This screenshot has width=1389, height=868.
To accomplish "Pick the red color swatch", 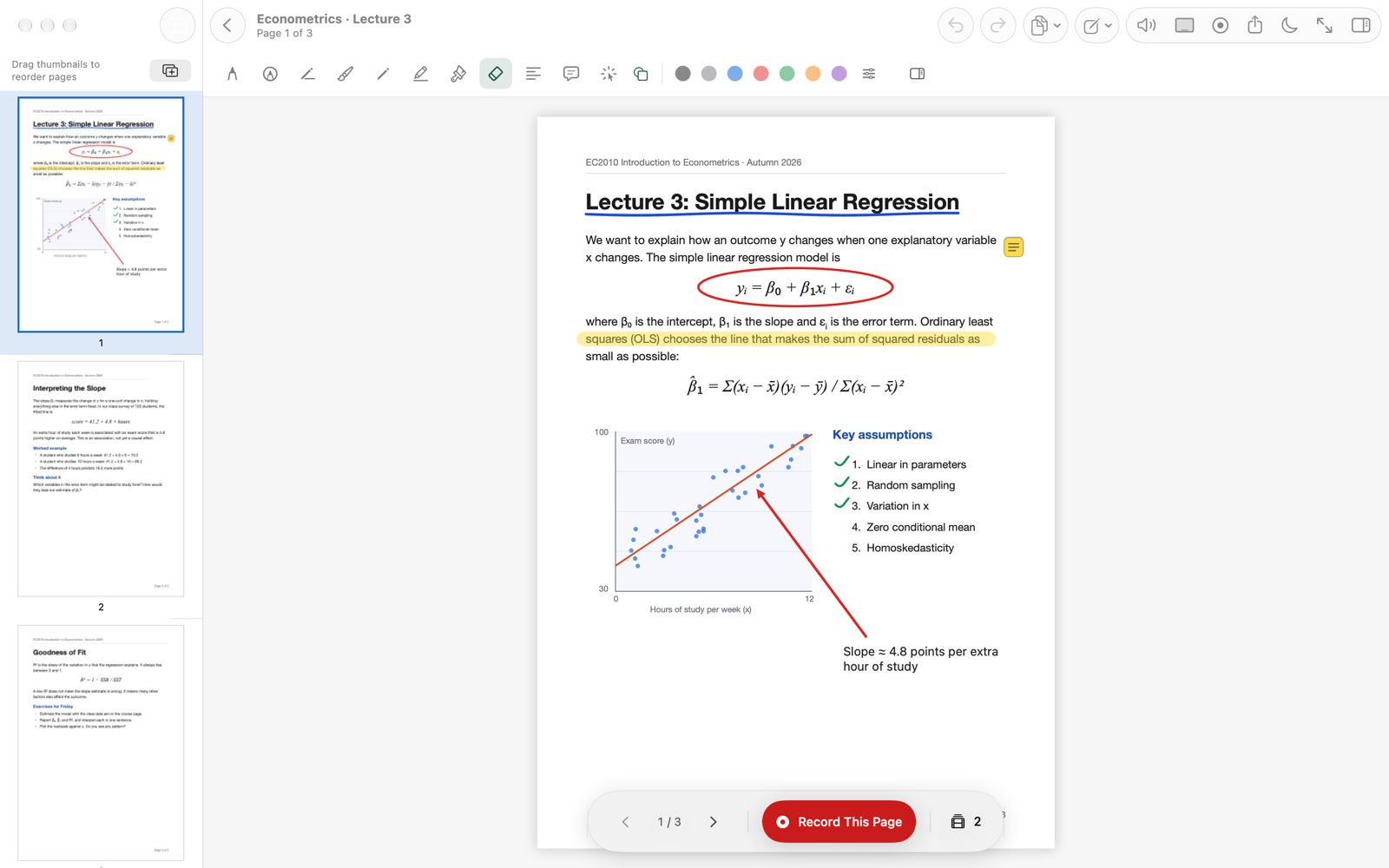I will [x=761, y=74].
